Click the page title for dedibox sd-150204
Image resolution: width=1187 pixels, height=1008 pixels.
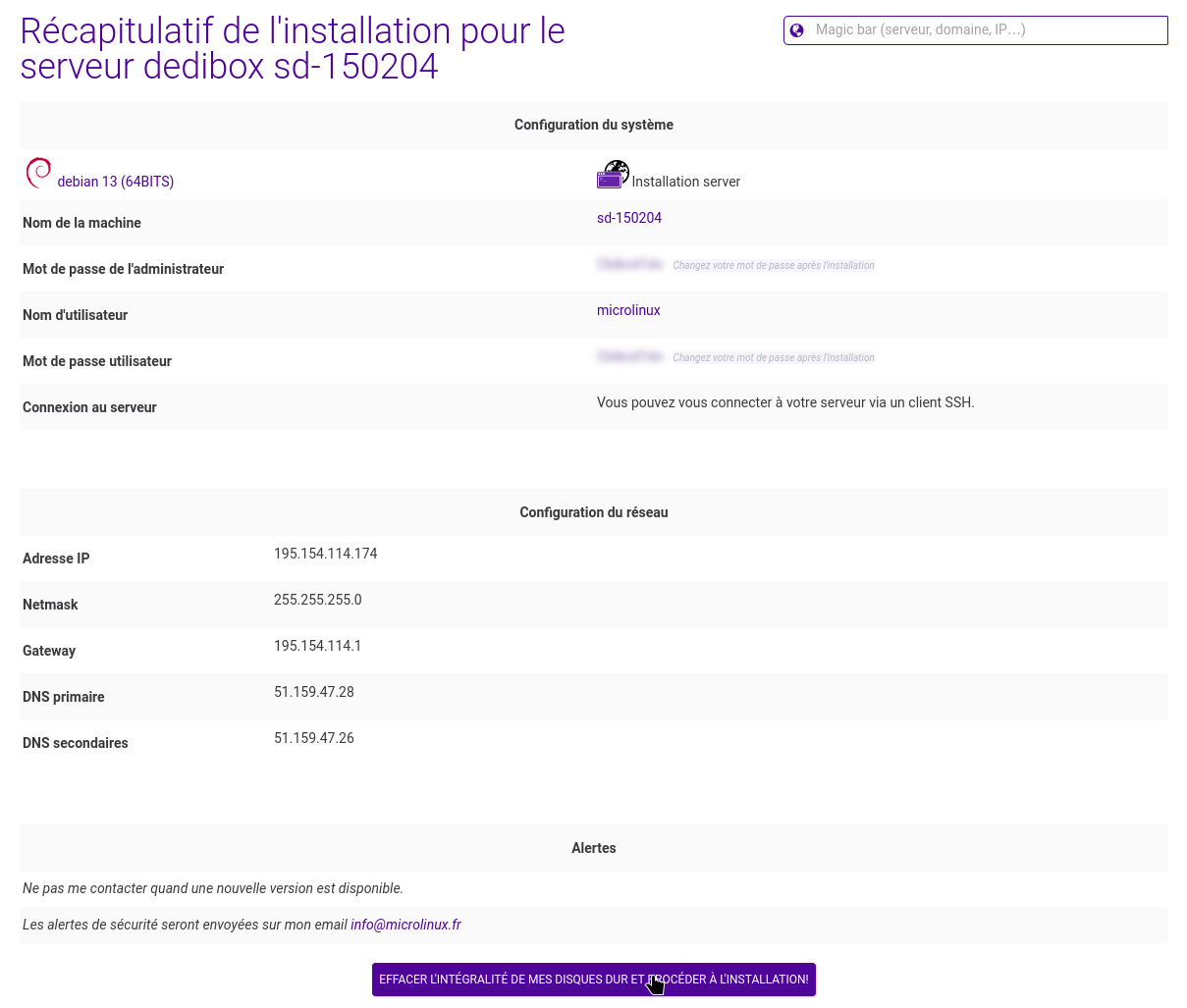(x=292, y=49)
